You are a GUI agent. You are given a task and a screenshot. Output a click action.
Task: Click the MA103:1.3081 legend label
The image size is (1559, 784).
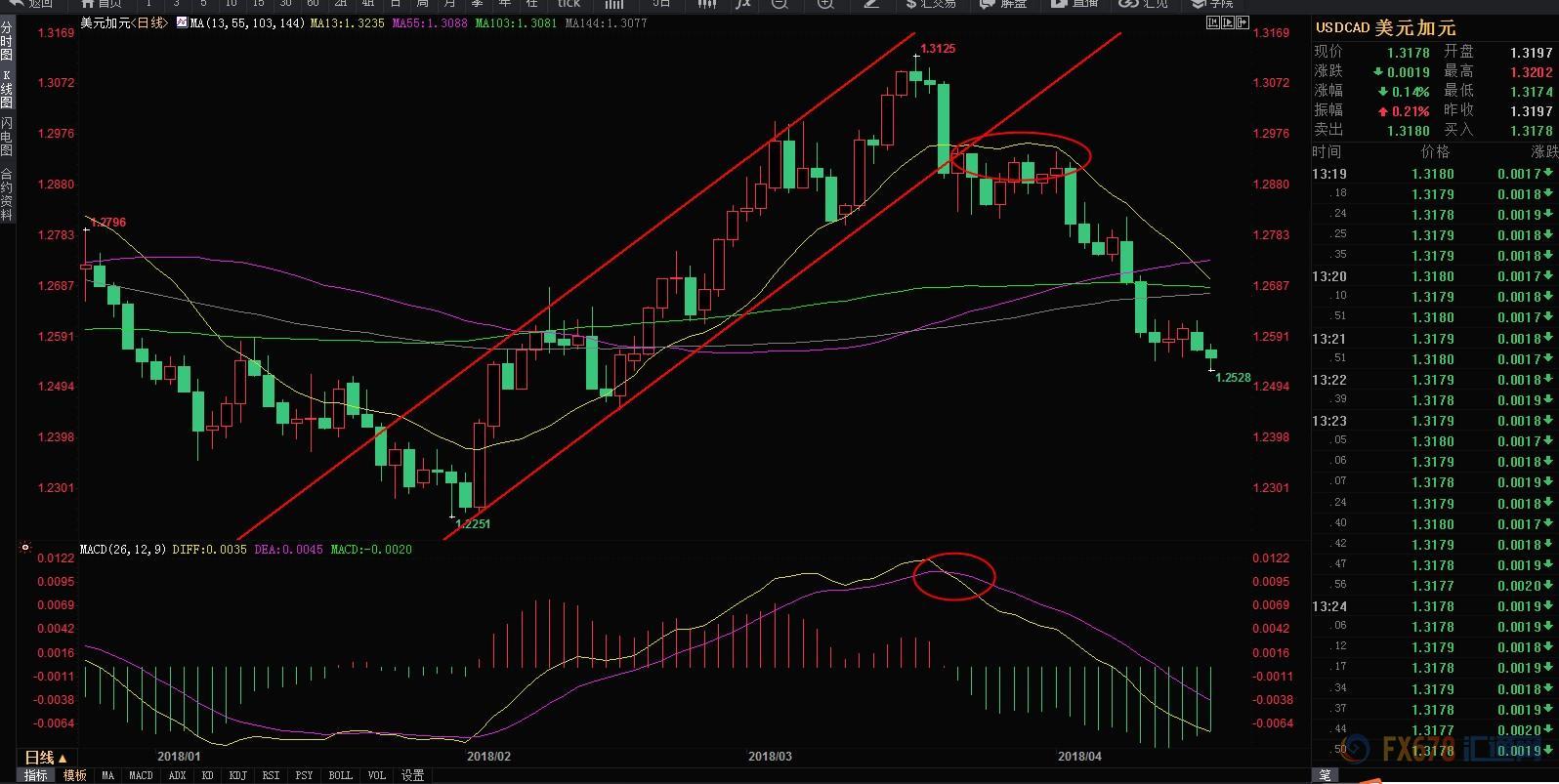pos(516,22)
